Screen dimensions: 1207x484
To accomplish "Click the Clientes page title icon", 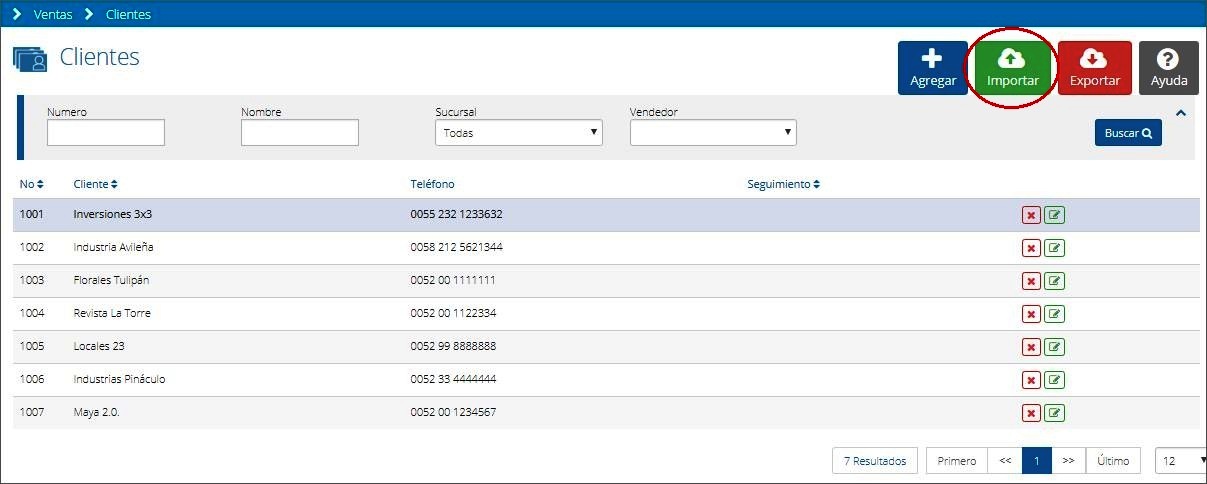I will pyautogui.click(x=30, y=59).
